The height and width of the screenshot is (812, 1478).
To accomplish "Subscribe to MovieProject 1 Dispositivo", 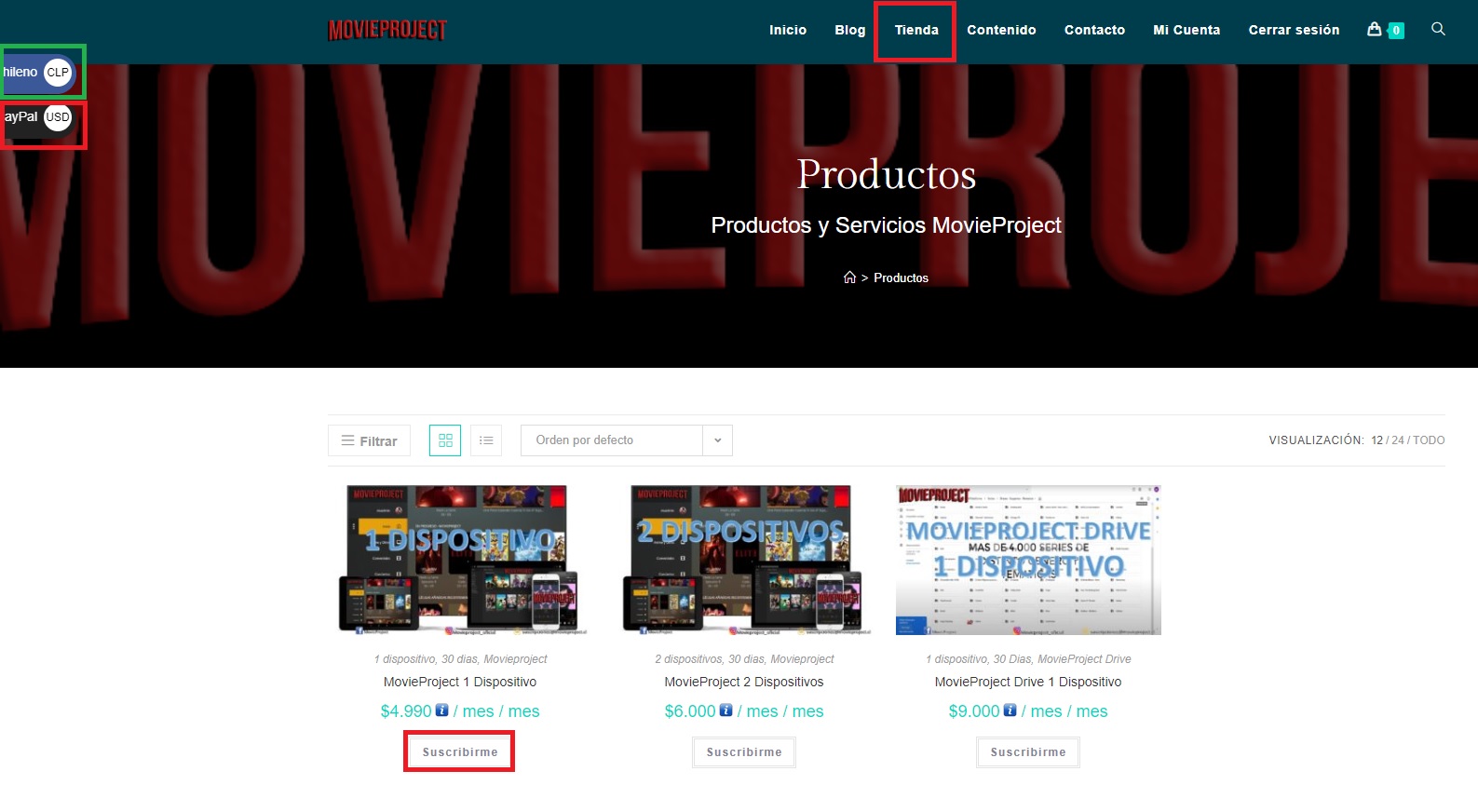I will pos(460,752).
